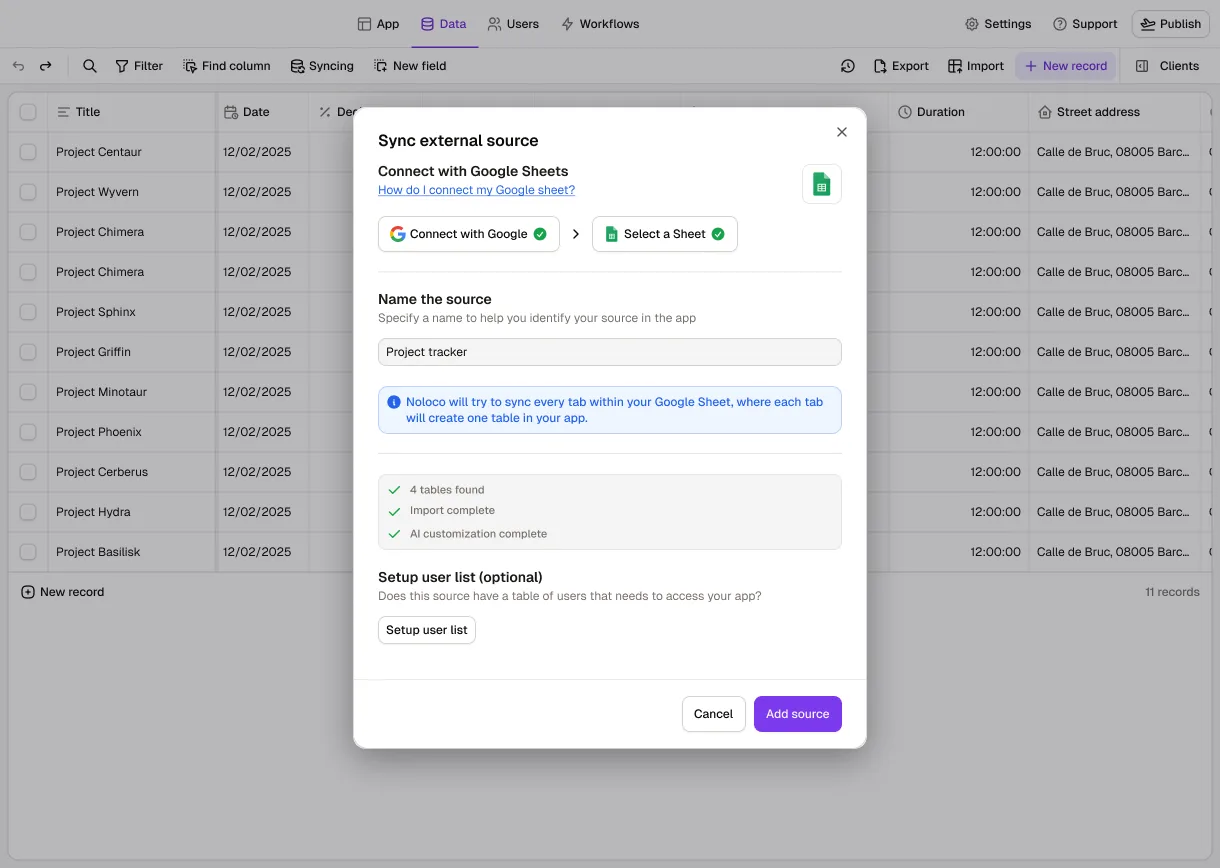The width and height of the screenshot is (1220, 868).
Task: Check the Project Sphinx row checkbox
Action: pos(28,312)
